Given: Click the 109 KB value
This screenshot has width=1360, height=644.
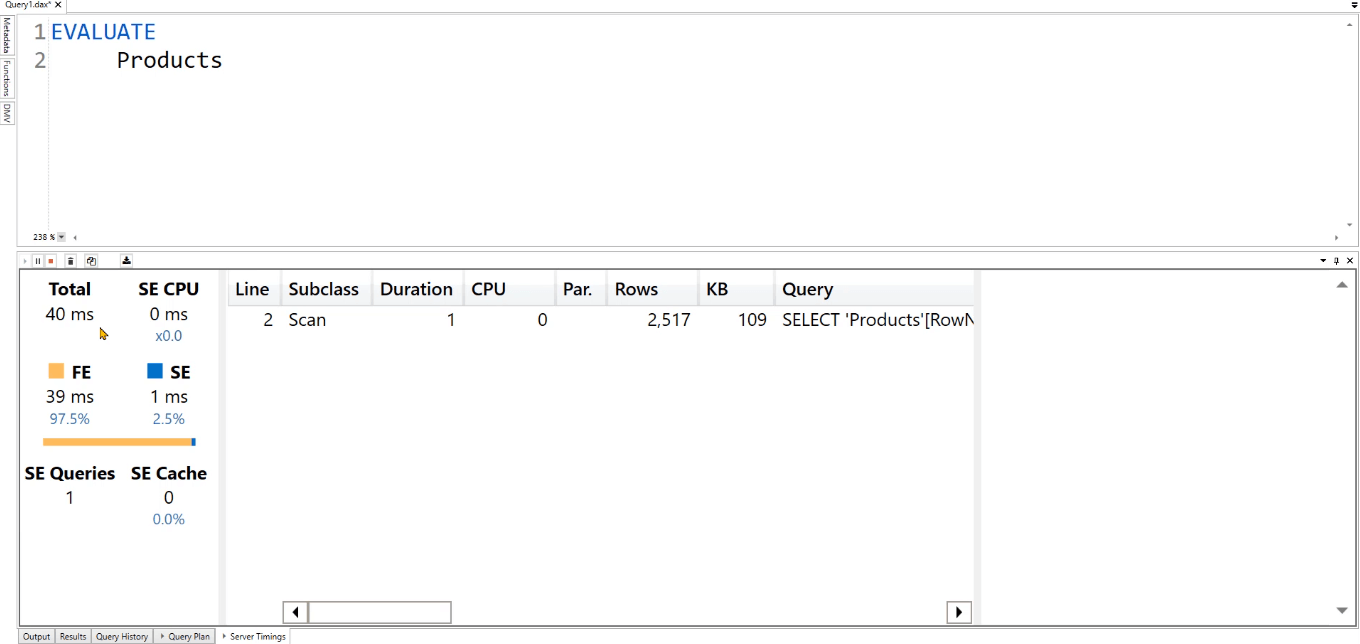Looking at the screenshot, I should click(x=752, y=320).
